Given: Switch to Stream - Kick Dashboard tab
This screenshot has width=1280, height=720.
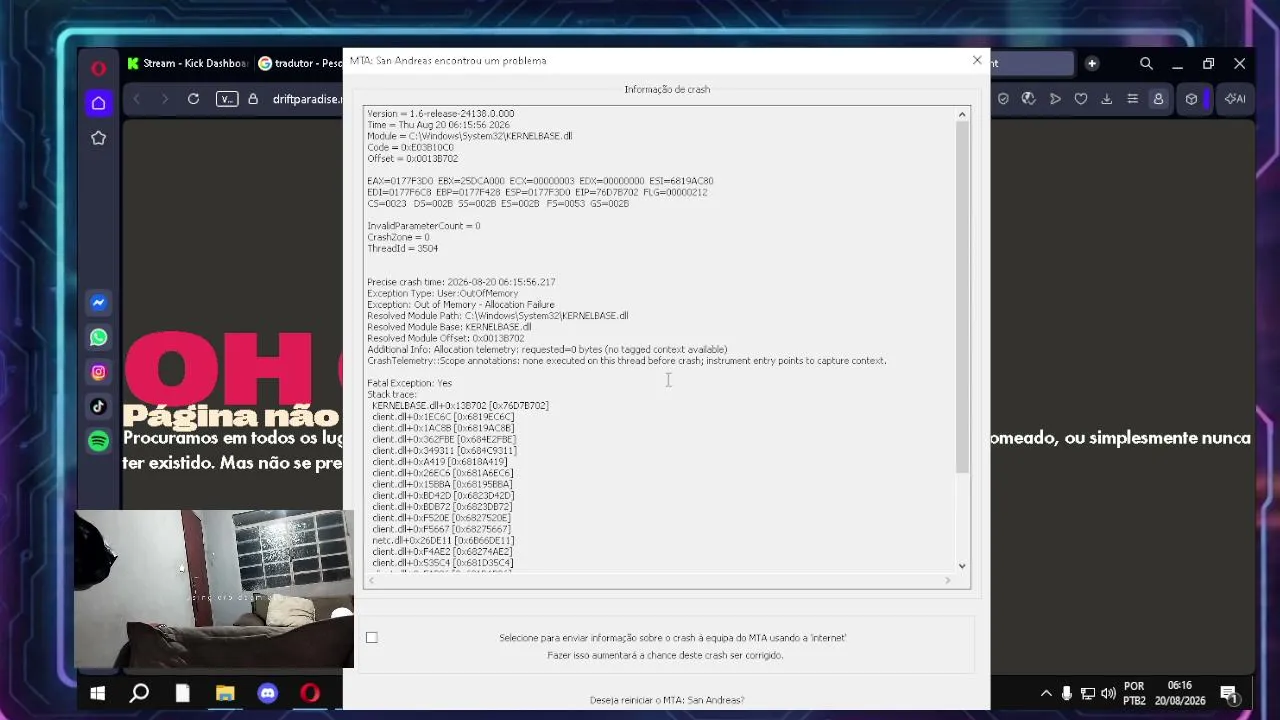Looking at the screenshot, I should pyautogui.click(x=187, y=63).
